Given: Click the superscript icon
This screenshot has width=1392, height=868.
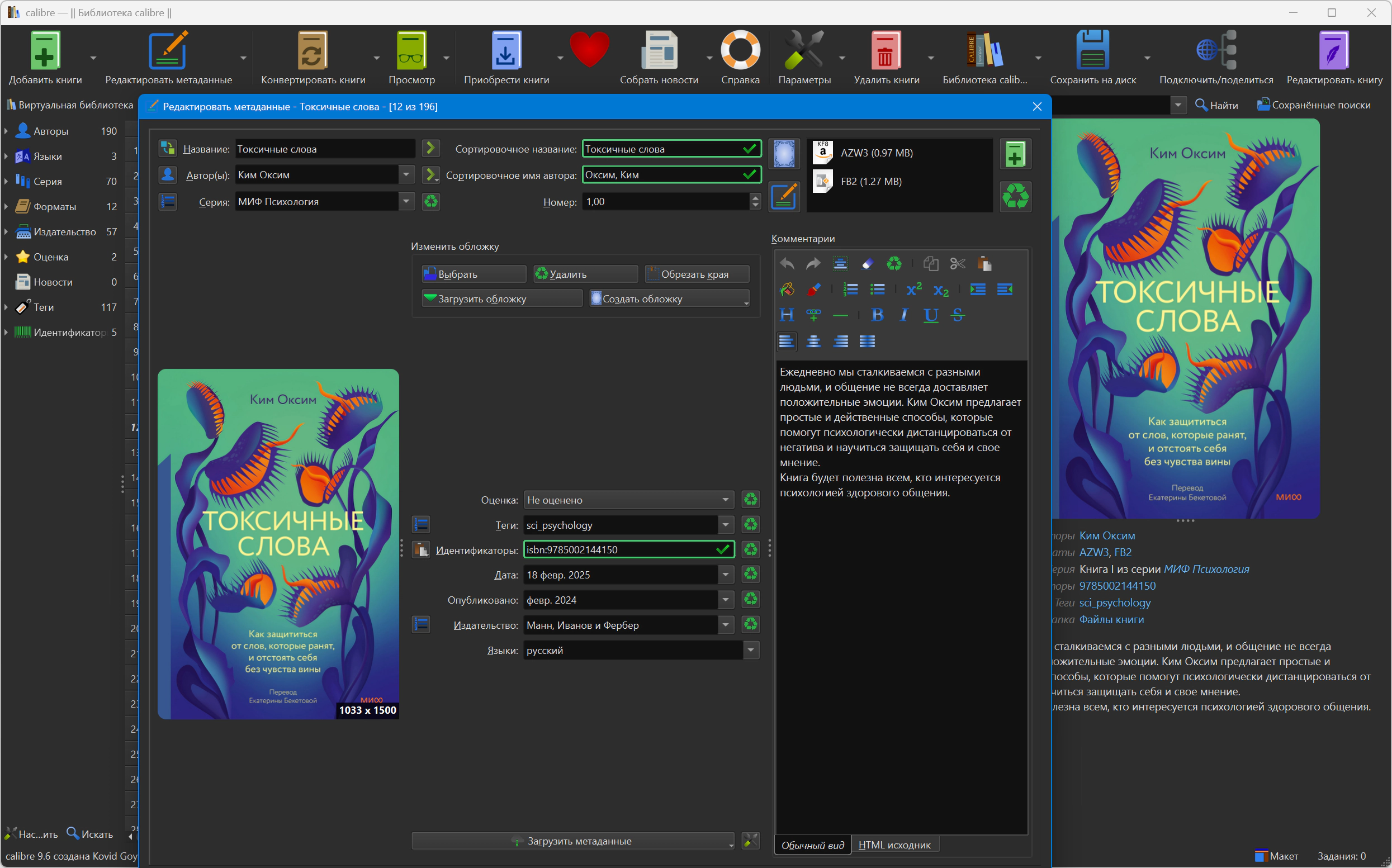Looking at the screenshot, I should tap(914, 290).
